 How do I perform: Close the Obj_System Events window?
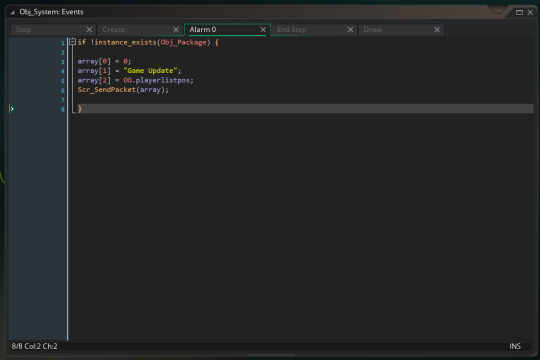pyautogui.click(x=530, y=12)
